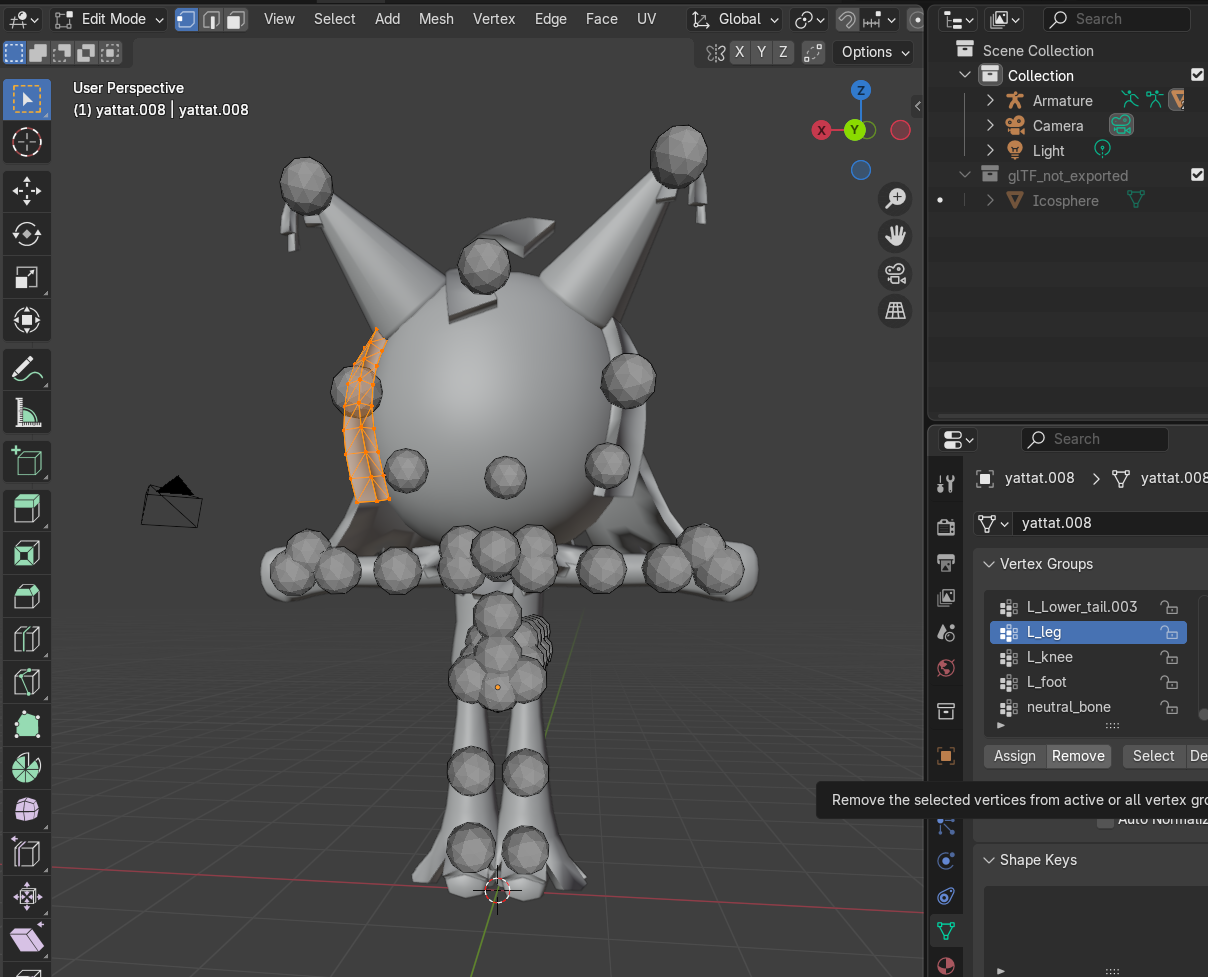Select the Scale tool
1208x977 pixels.
click(x=27, y=277)
